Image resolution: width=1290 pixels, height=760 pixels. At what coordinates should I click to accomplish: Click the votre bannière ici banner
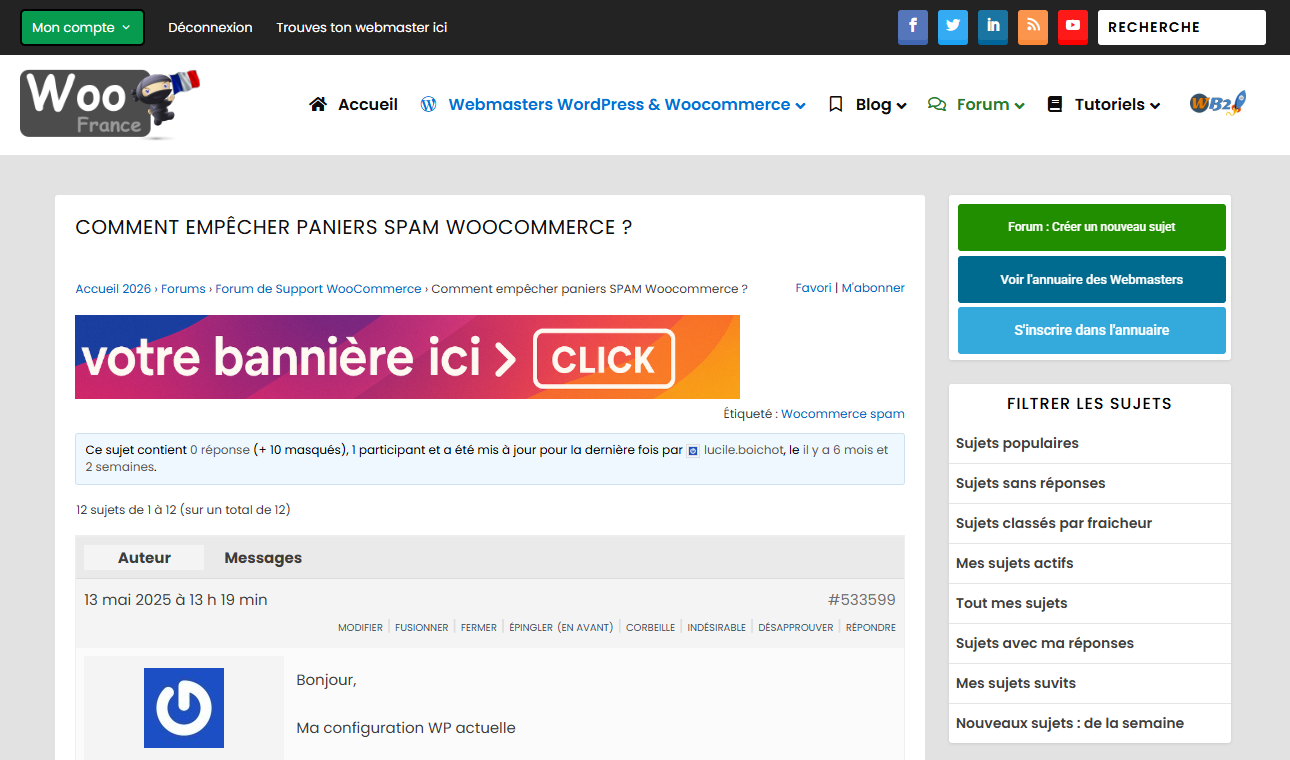point(407,357)
